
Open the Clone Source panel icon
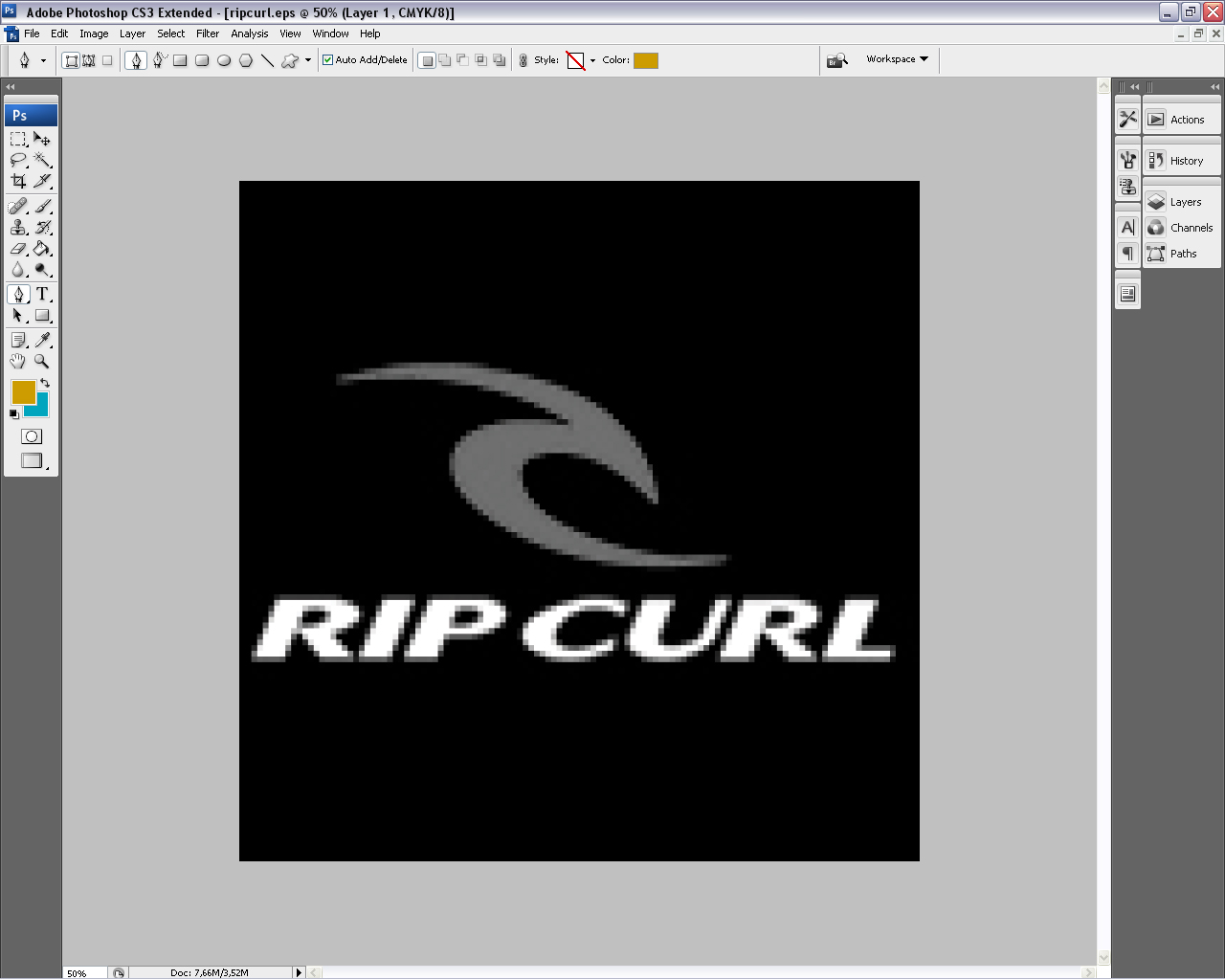(x=1128, y=186)
